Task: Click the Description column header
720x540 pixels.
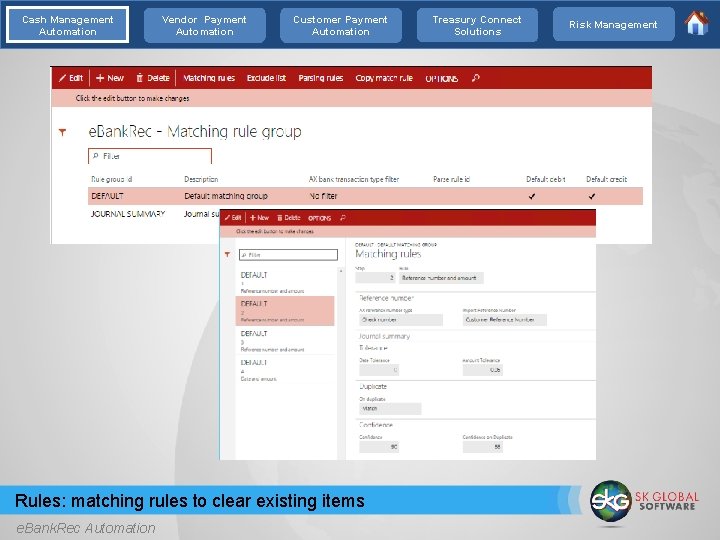Action: tap(201, 179)
